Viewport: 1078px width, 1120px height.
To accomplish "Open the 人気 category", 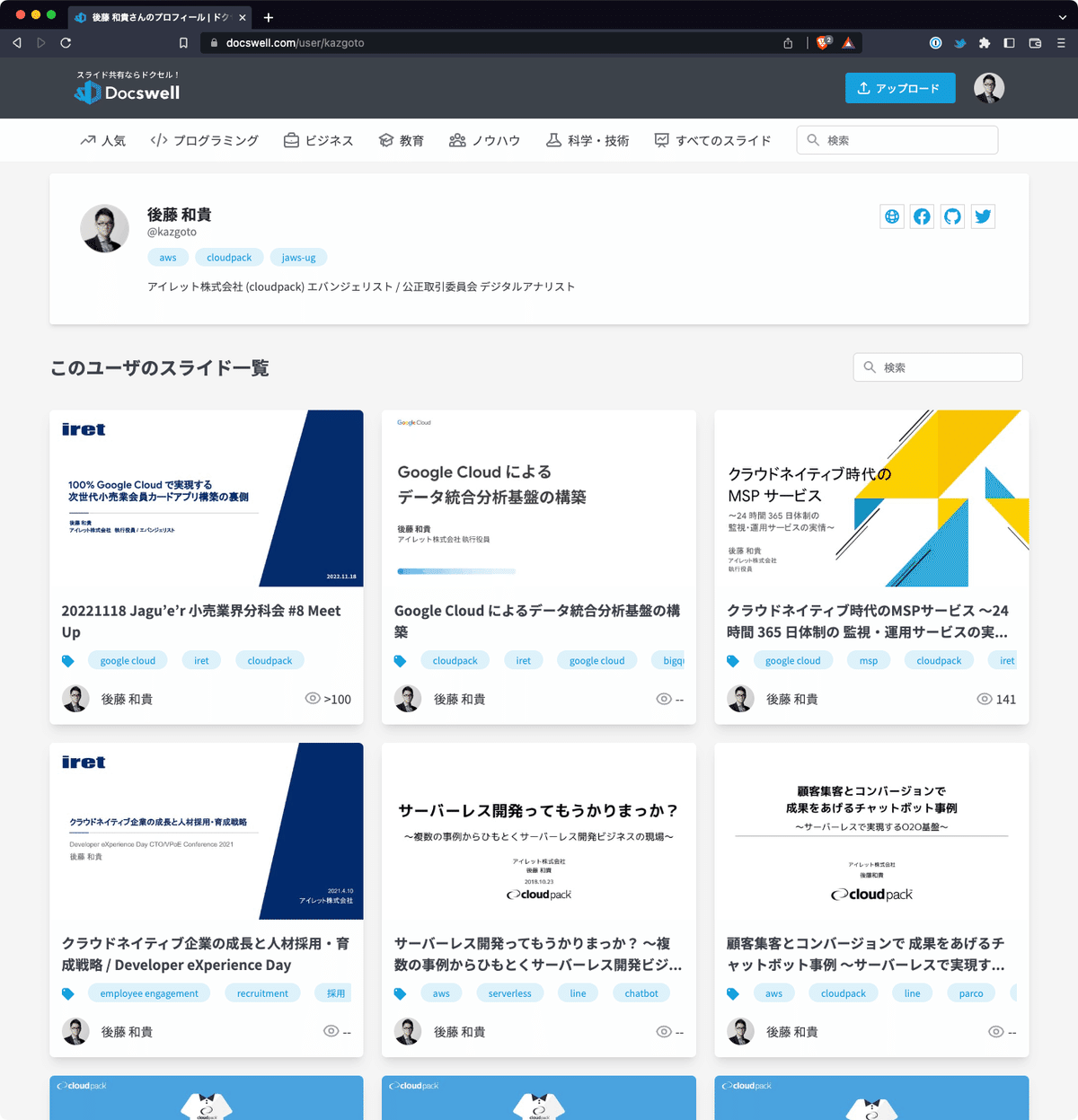I will [x=102, y=140].
